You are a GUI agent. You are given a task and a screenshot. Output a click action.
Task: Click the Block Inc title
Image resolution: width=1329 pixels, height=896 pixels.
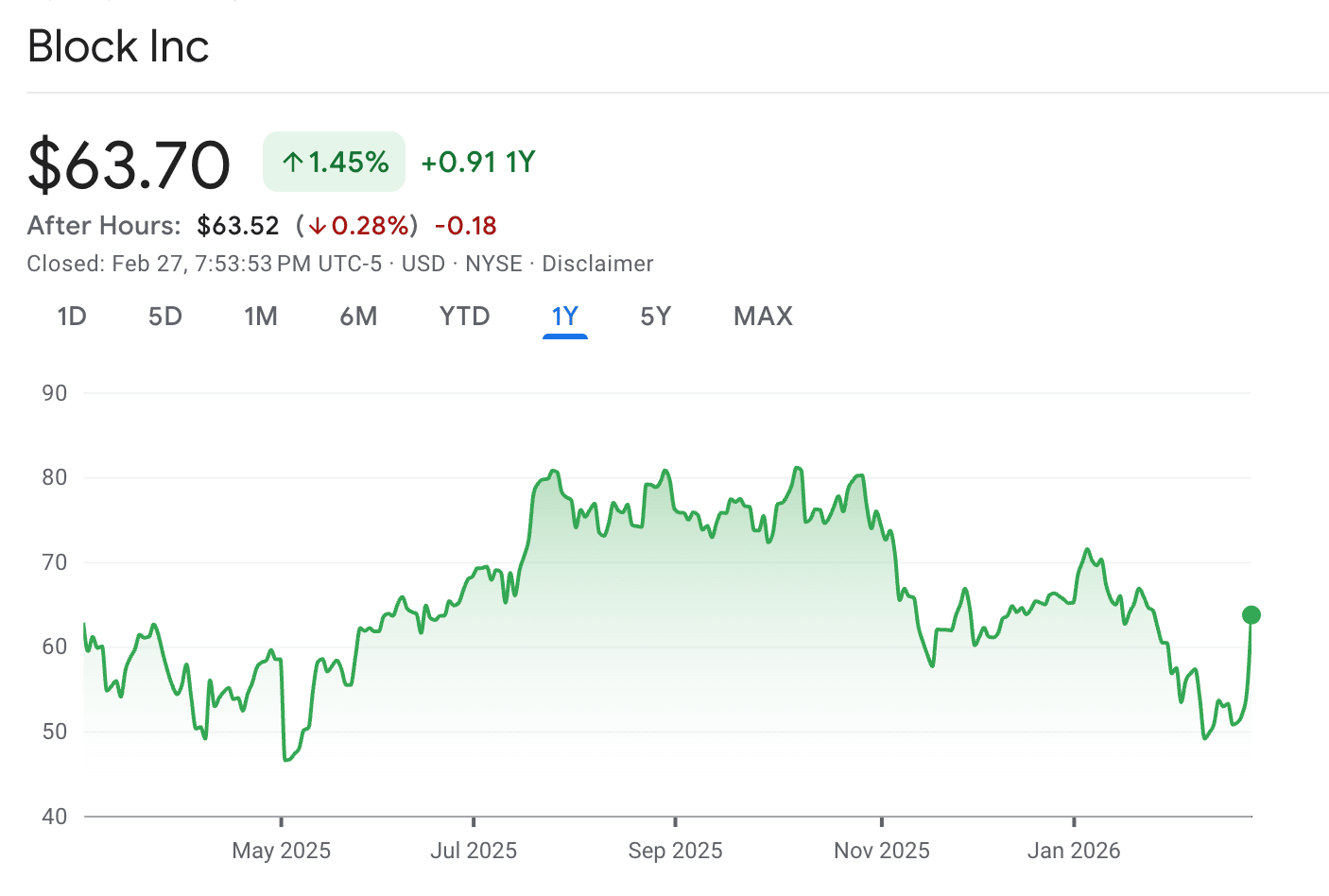pos(118,46)
